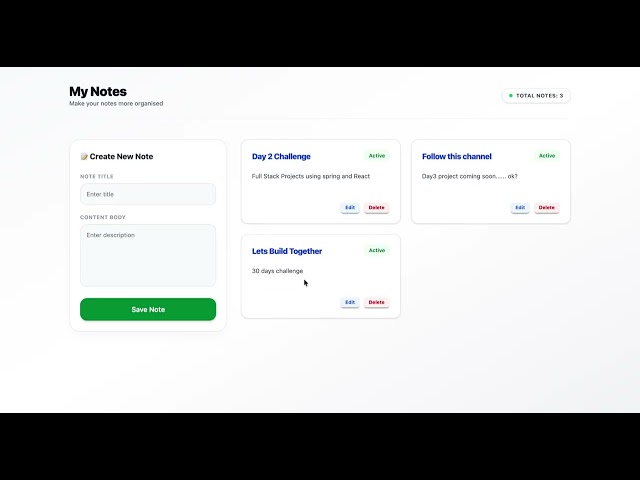Delete the Follow this channel note
Viewport: 640px width, 480px height.
point(547,207)
